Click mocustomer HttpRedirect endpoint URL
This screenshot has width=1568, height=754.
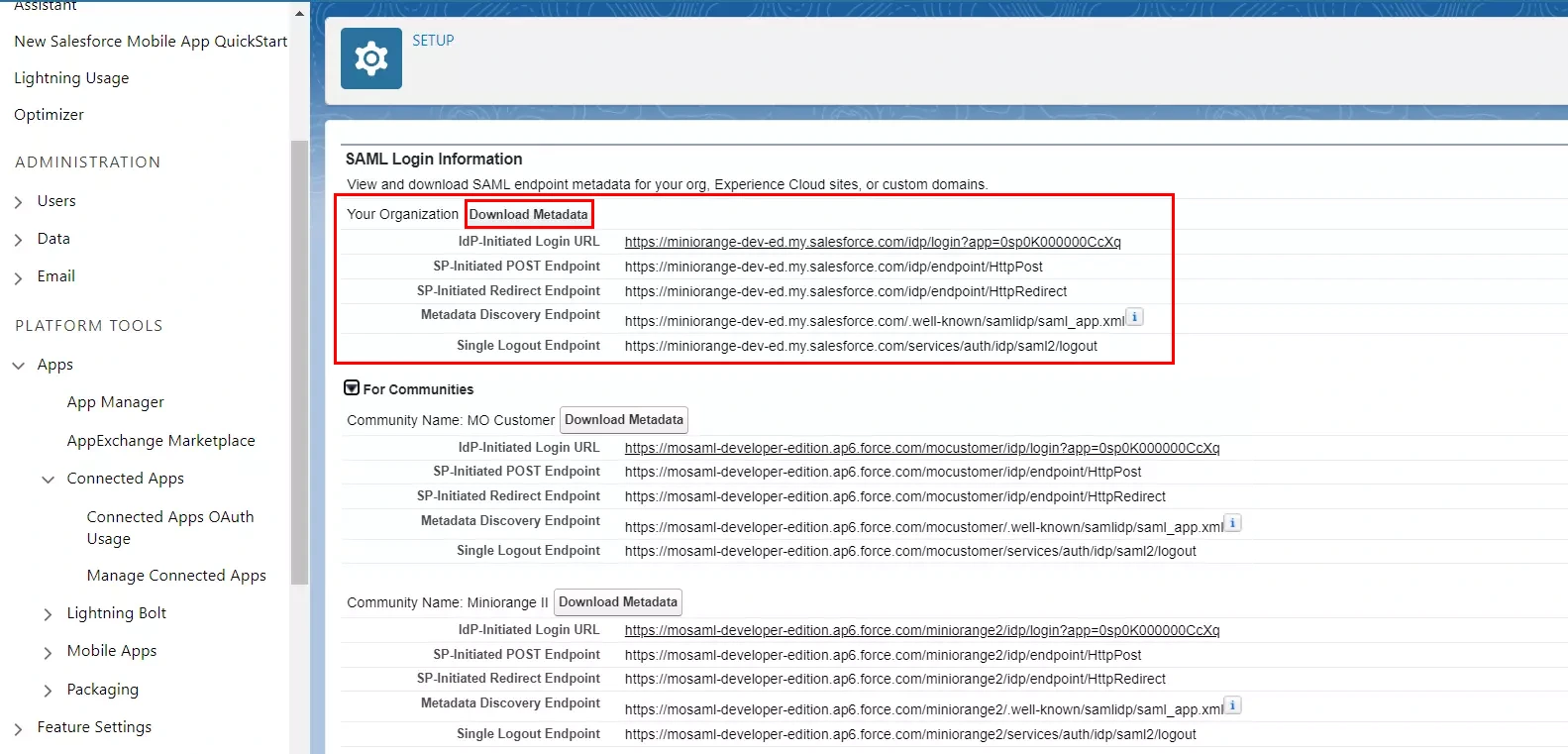click(895, 496)
